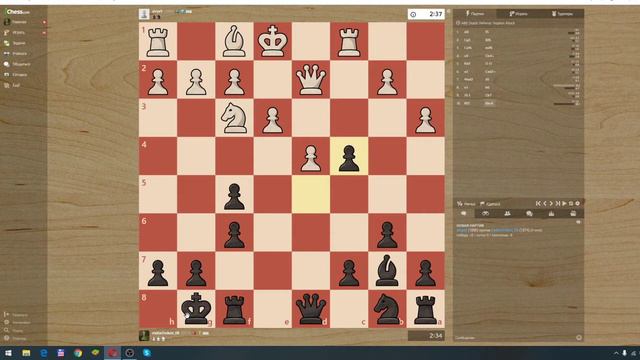Viewport: 640px width, 360px height.
Task: Open the bar-chart statistics tab
Action: tap(551, 213)
